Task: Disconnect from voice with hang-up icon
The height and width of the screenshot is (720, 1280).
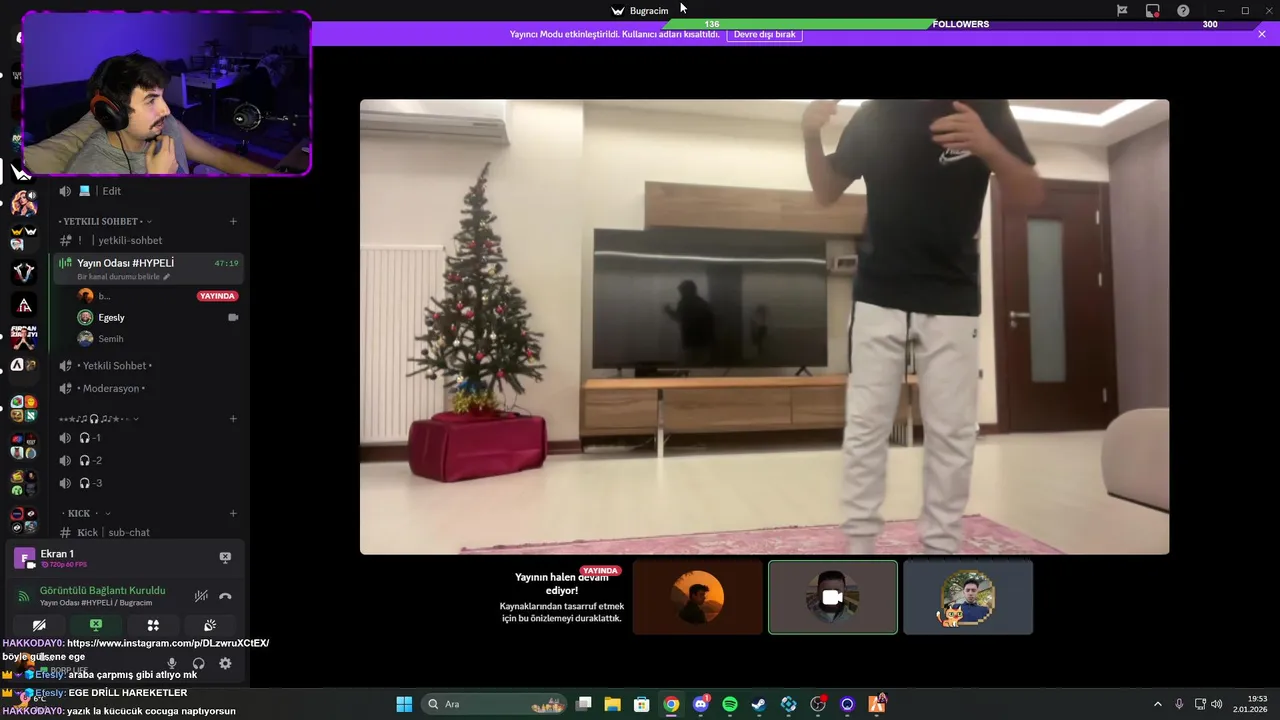Action: [225, 596]
